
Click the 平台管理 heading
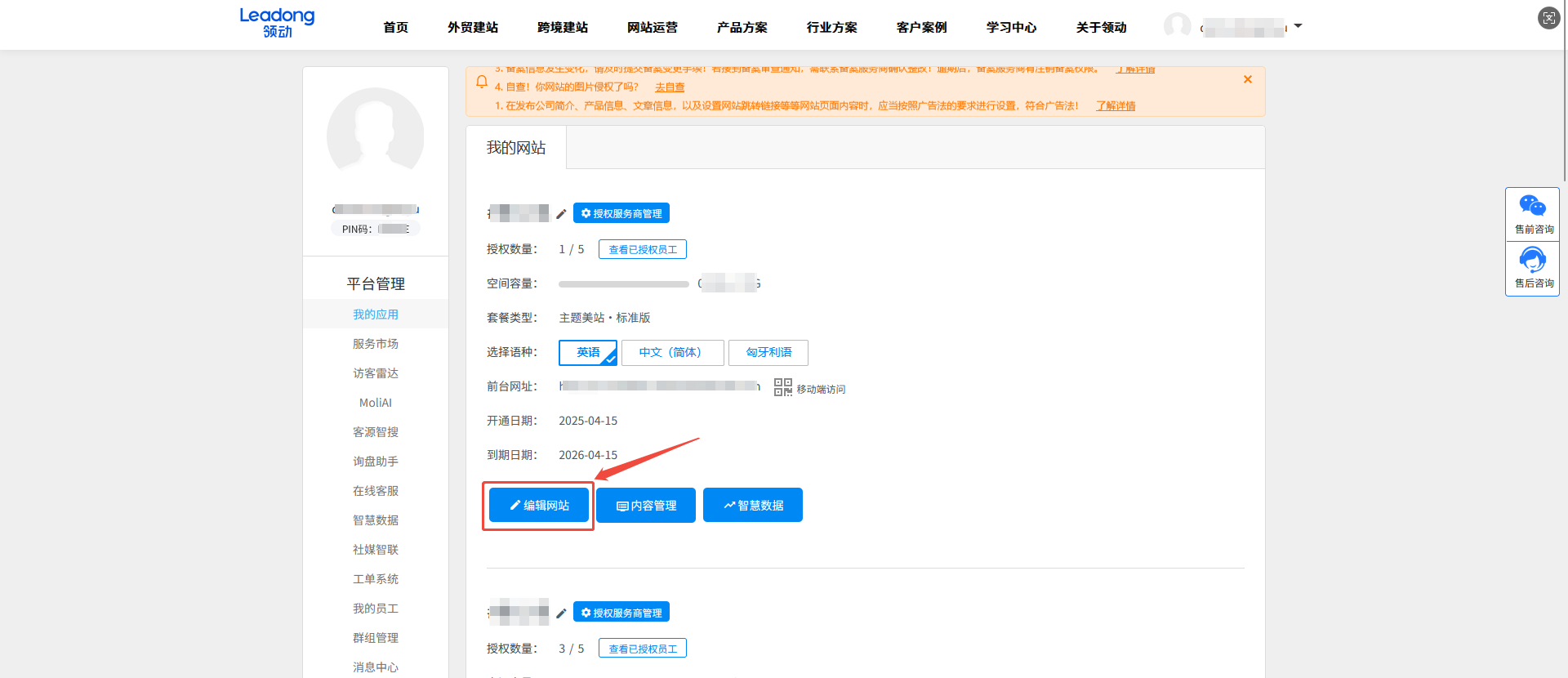pyautogui.click(x=376, y=284)
